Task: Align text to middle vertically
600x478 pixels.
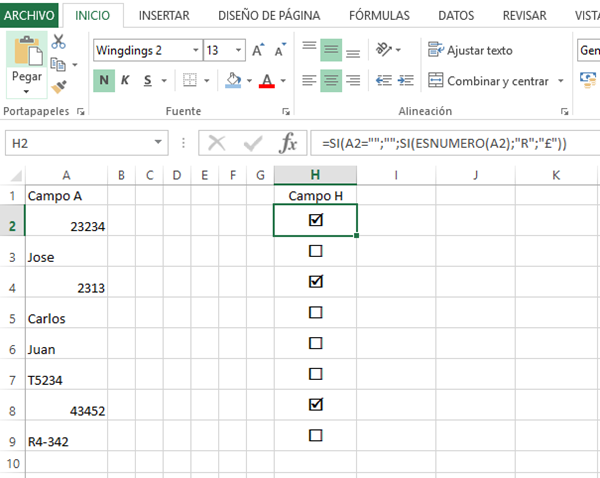Action: [x=331, y=50]
